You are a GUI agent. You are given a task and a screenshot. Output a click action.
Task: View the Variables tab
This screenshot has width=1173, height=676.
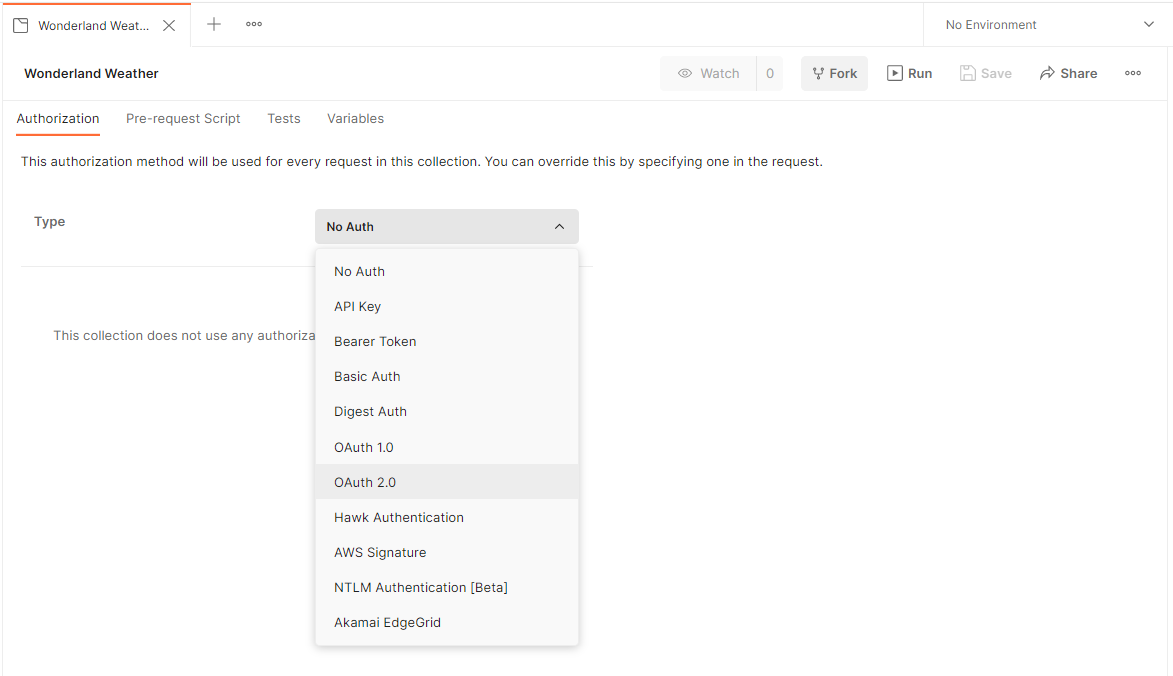(355, 118)
